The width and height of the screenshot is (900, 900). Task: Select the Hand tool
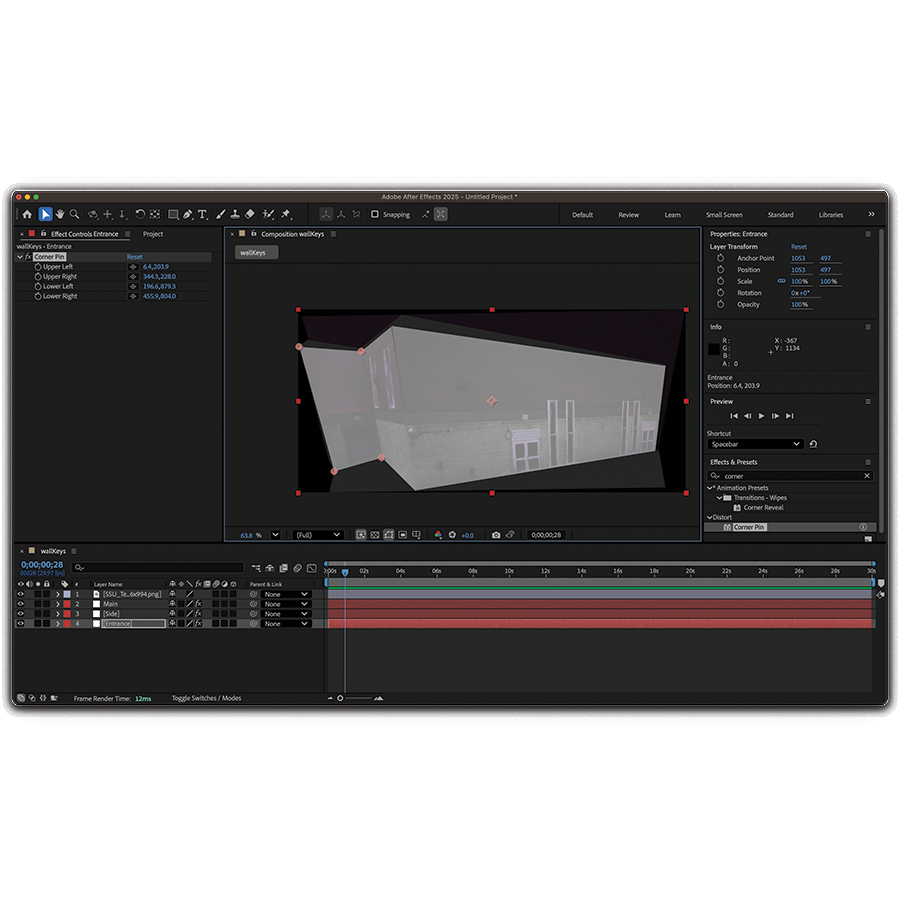[x=60, y=214]
